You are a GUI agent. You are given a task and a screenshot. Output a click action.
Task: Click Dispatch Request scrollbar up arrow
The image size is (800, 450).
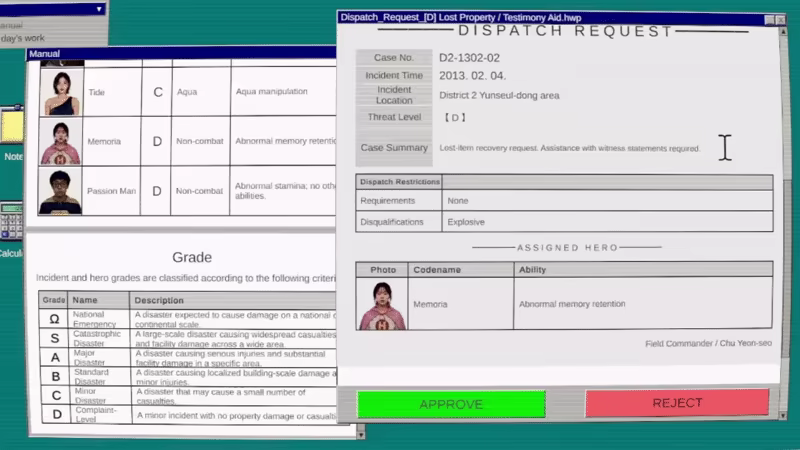point(783,31)
